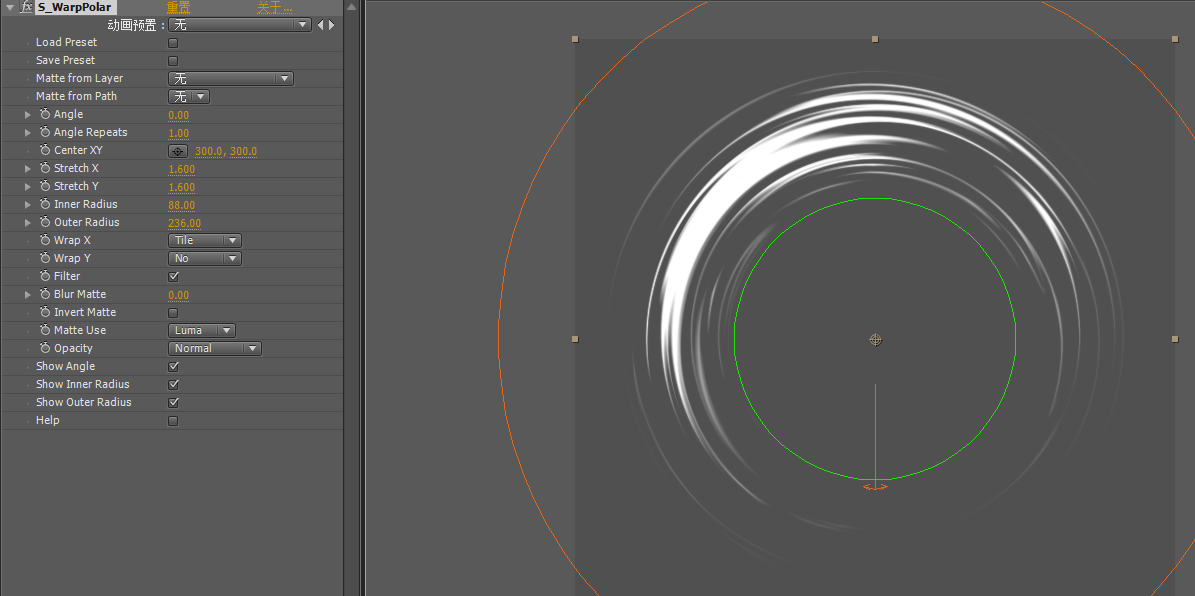
Task: Open the Wrap X dropdown set to Tile
Action: click(204, 241)
